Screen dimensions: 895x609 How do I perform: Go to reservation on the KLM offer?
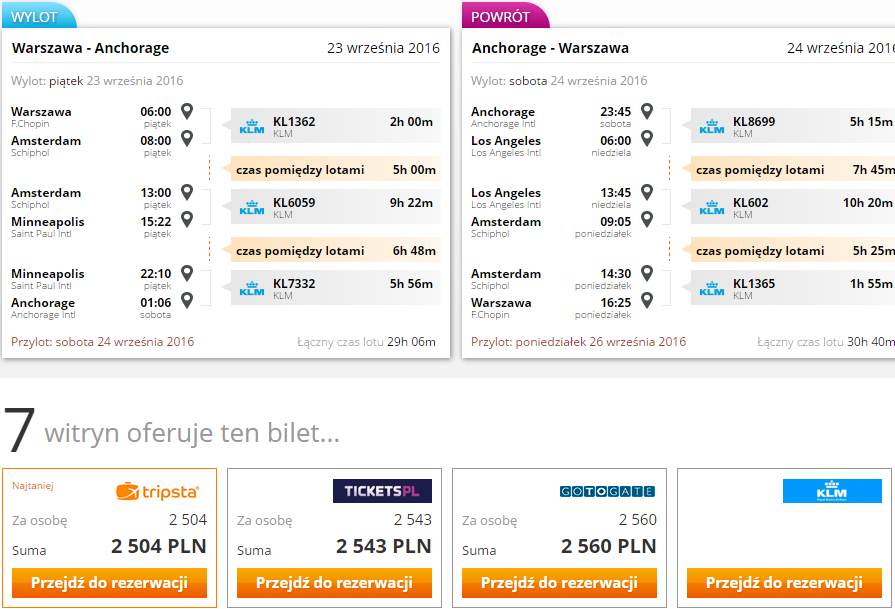pyautogui.click(x=784, y=583)
